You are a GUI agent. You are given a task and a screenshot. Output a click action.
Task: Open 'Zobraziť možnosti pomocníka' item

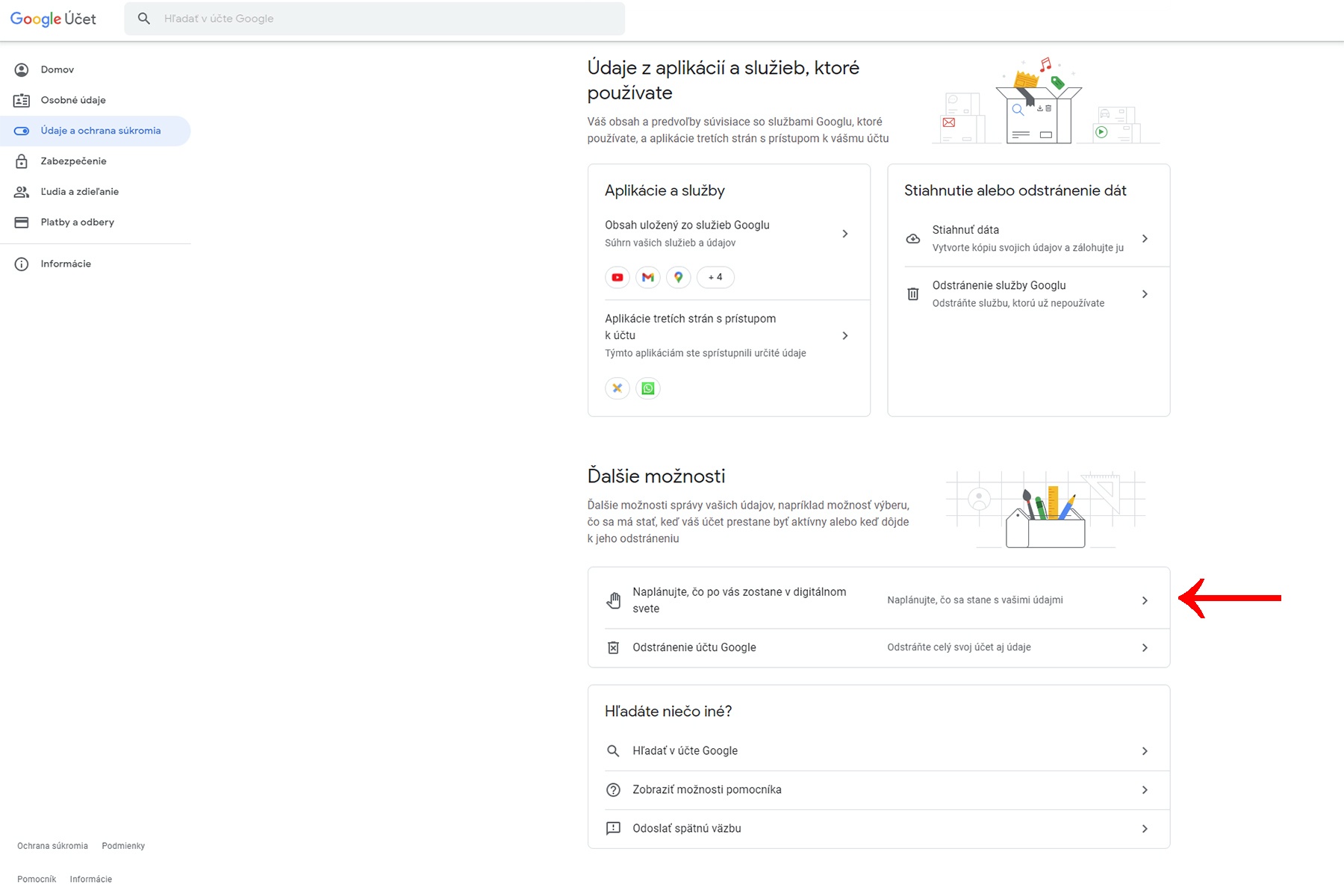click(879, 789)
